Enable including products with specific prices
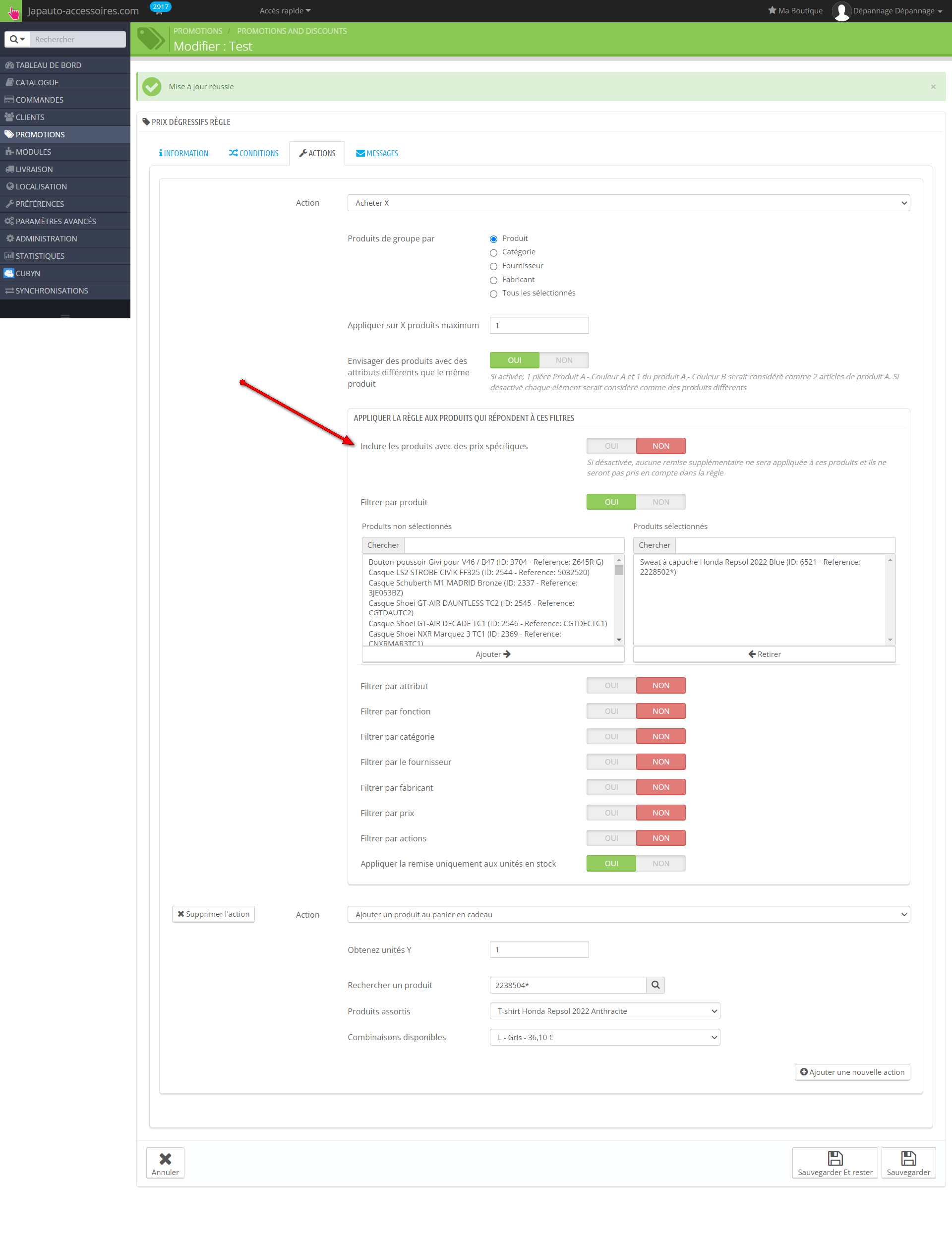This screenshot has width=952, height=1236. [611, 446]
